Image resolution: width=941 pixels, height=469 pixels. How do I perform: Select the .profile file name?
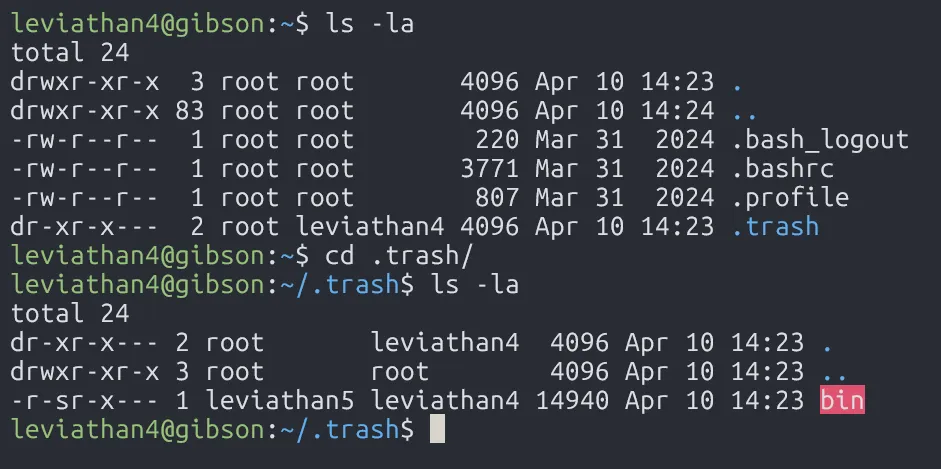pyautogui.click(x=789, y=197)
